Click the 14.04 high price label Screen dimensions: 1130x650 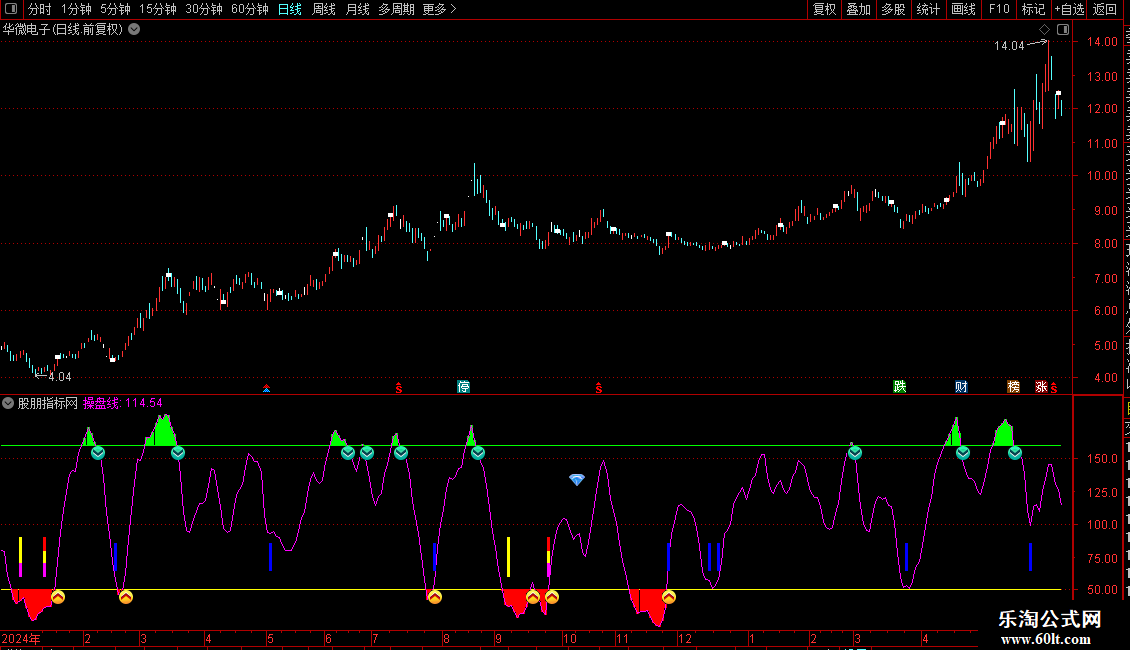[1009, 46]
